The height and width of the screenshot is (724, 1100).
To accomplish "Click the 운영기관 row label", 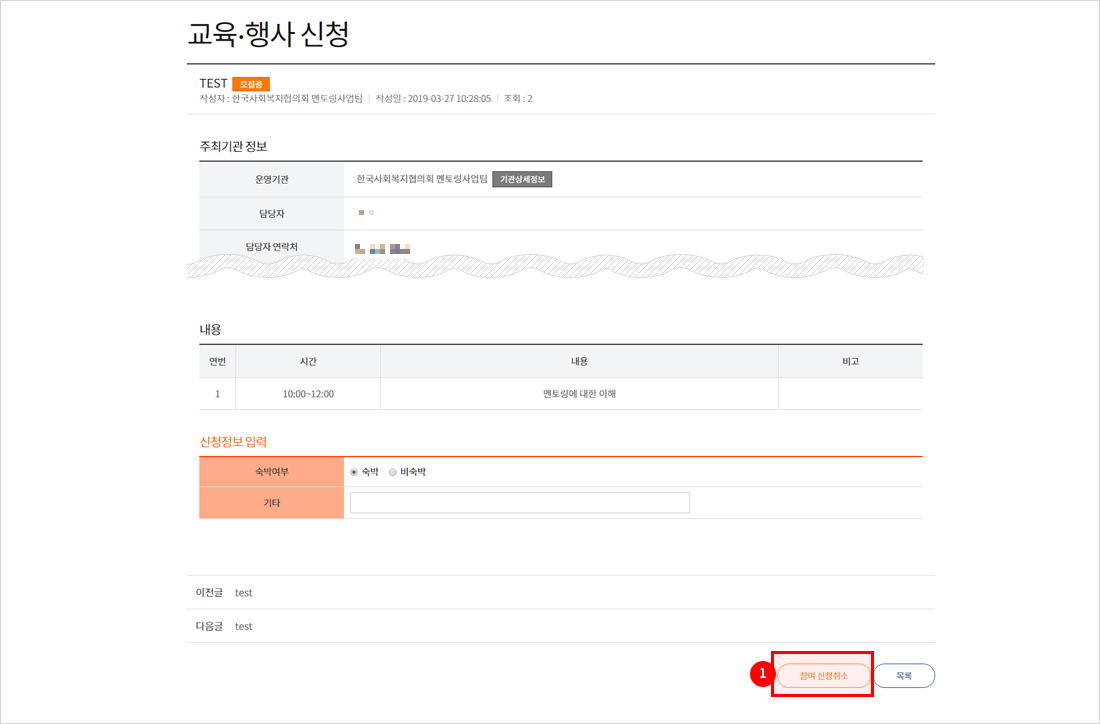I will click(271, 179).
